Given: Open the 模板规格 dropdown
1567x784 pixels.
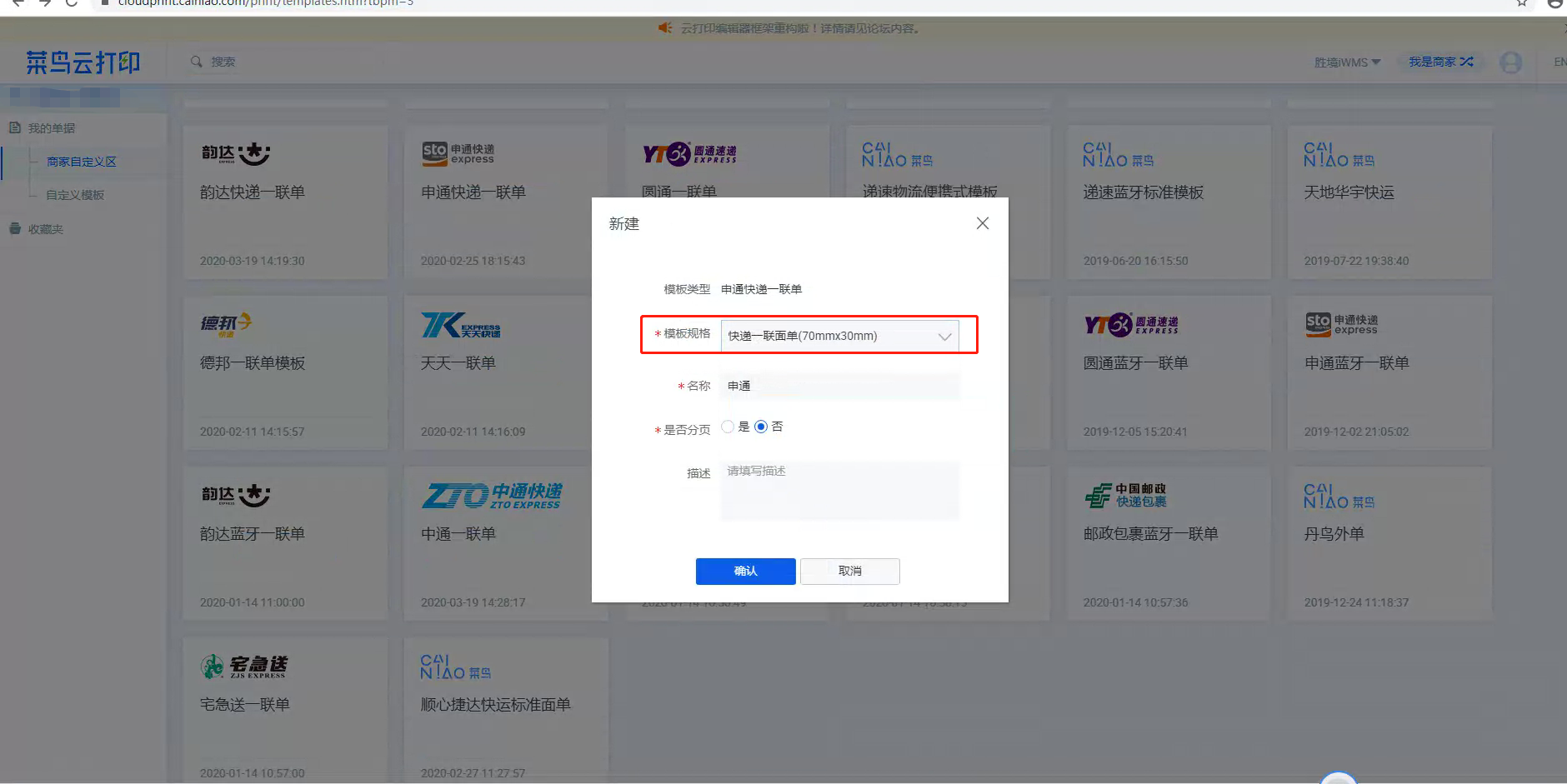Looking at the screenshot, I should [x=839, y=336].
